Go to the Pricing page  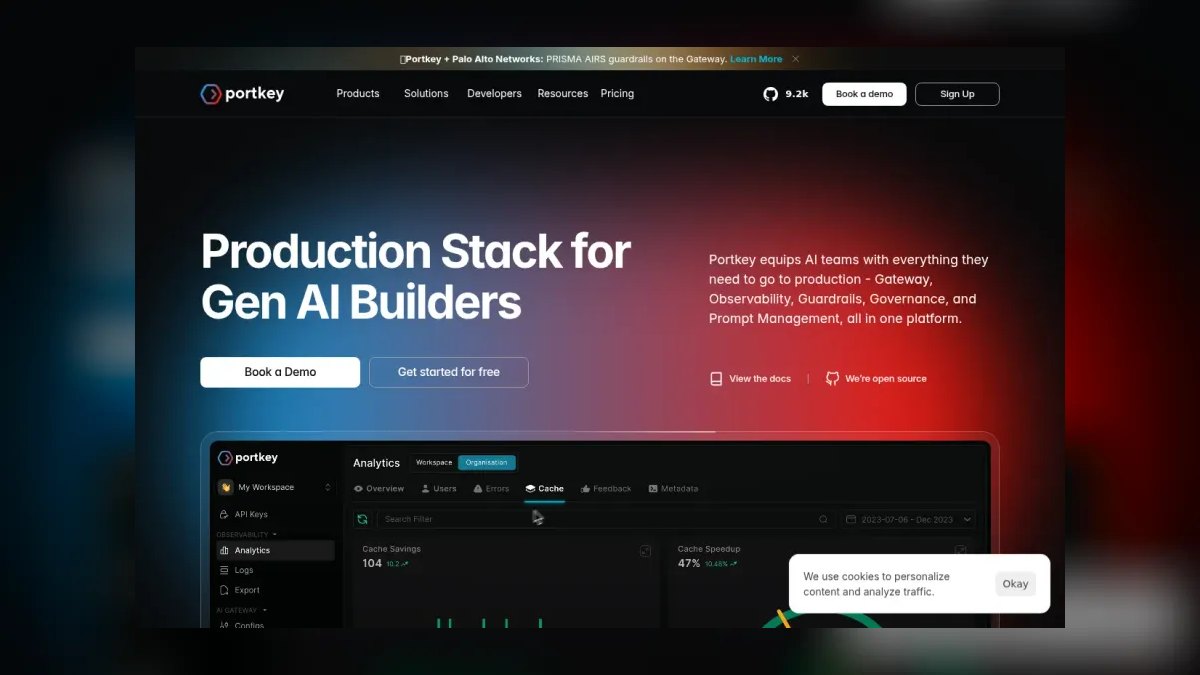click(617, 94)
